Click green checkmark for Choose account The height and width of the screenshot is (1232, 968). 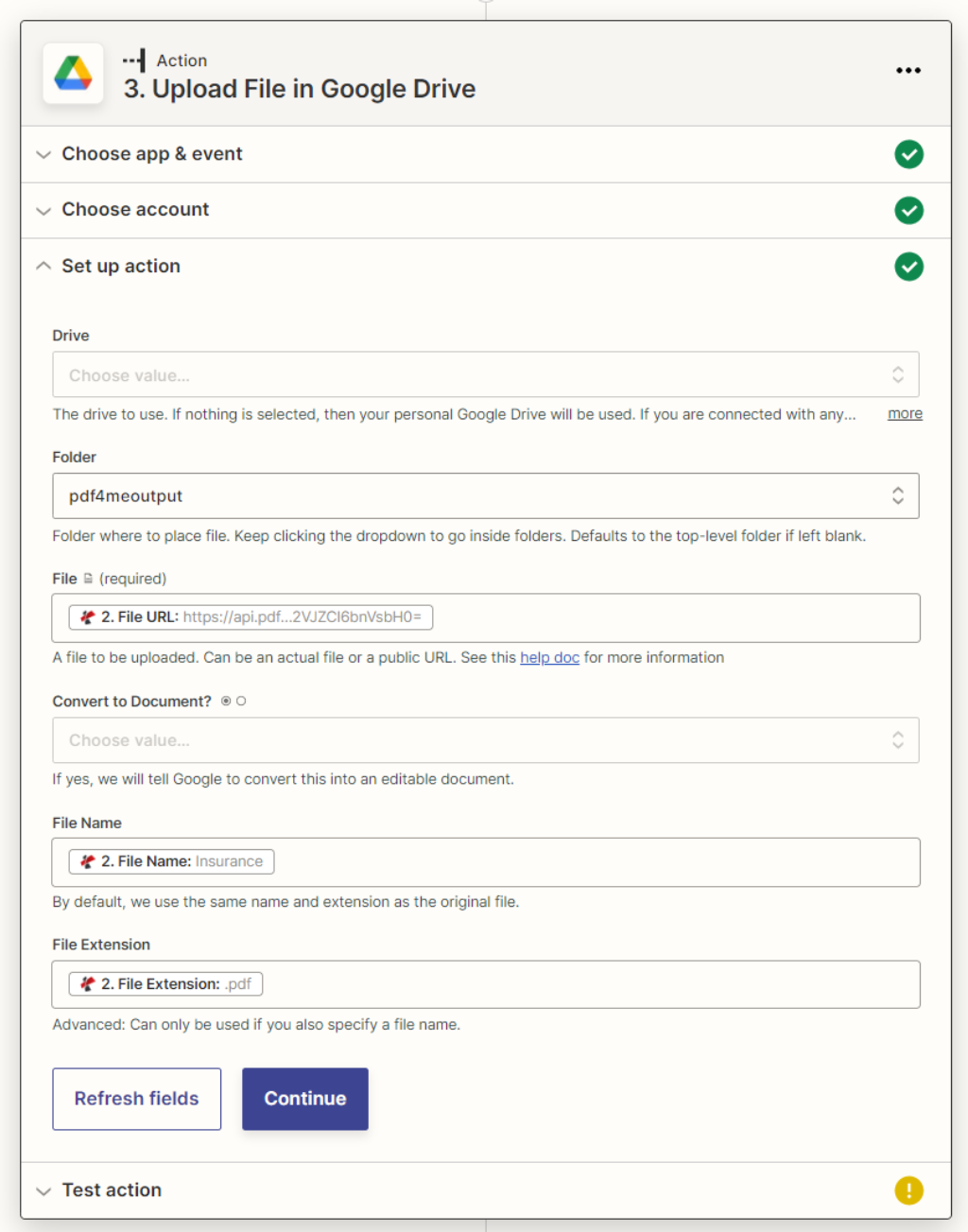[908, 210]
